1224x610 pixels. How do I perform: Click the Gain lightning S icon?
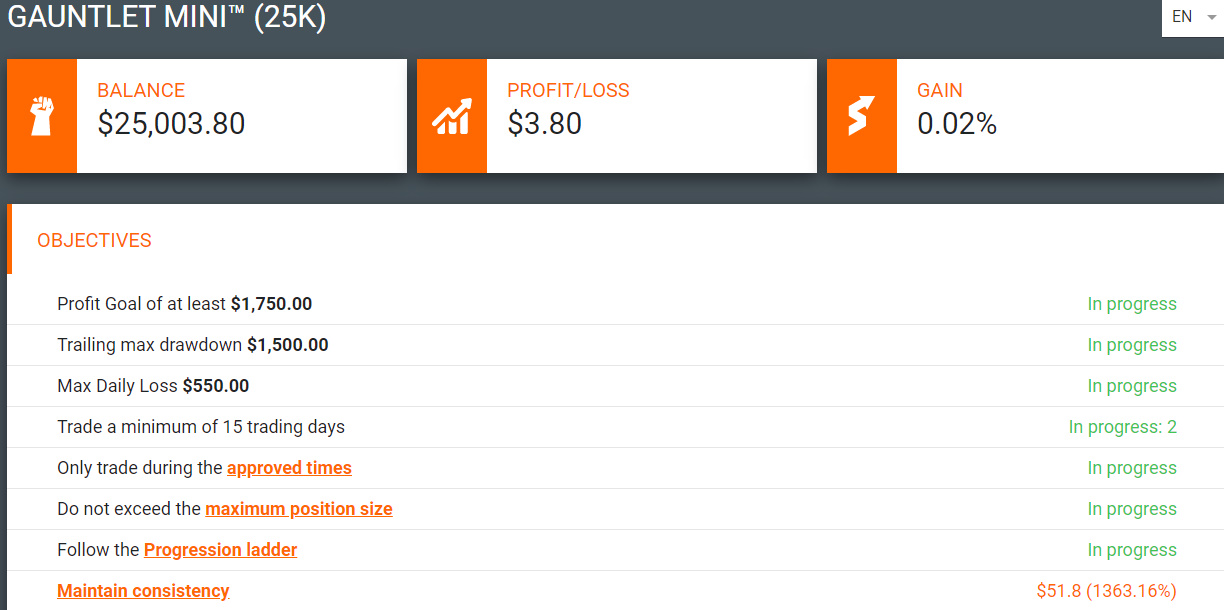pos(861,116)
